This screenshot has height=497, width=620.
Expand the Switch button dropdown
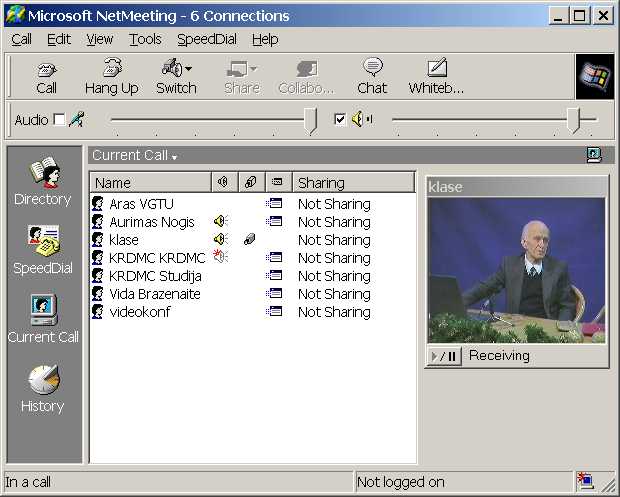(x=188, y=69)
